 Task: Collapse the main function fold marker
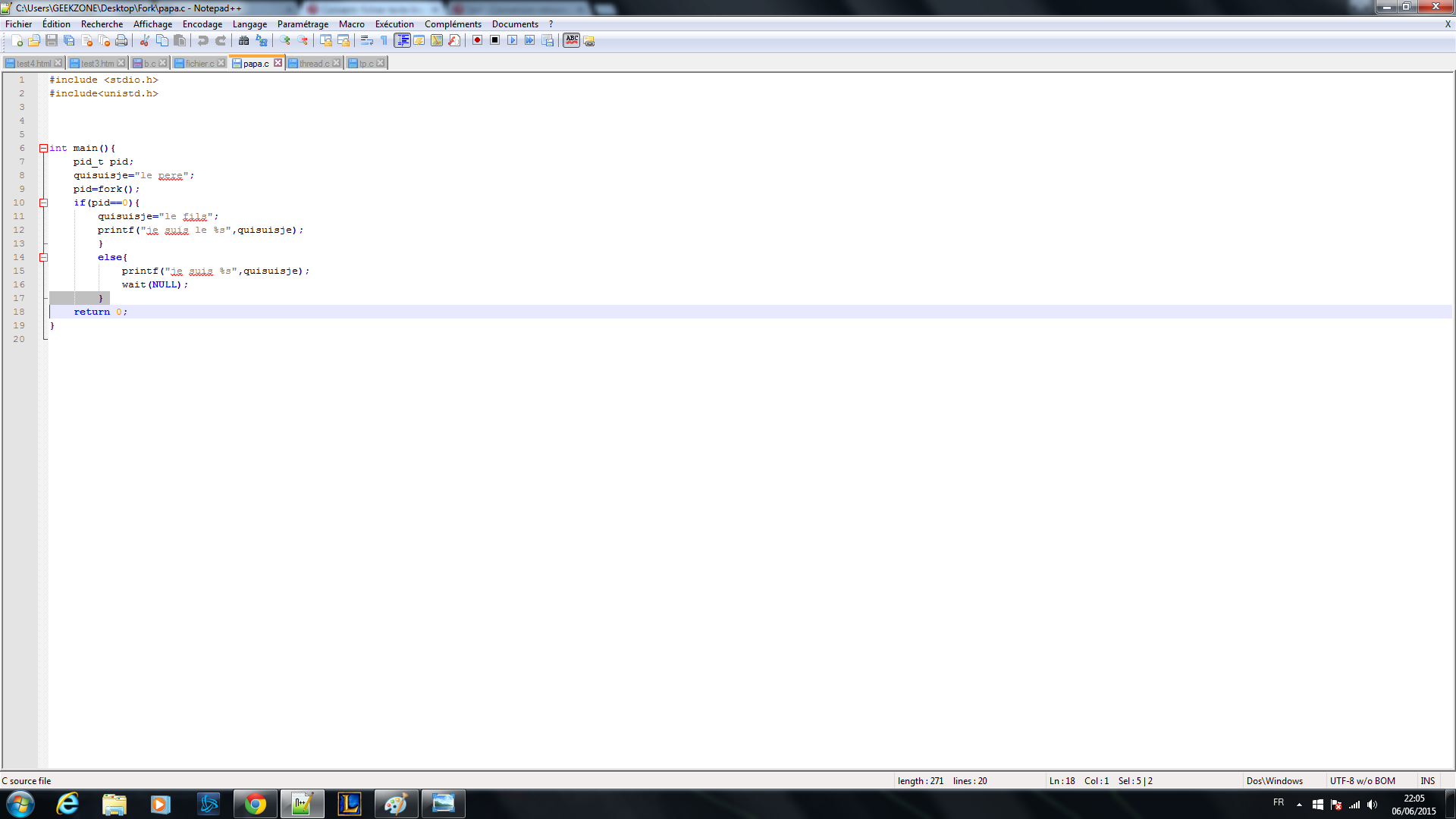tap(43, 149)
